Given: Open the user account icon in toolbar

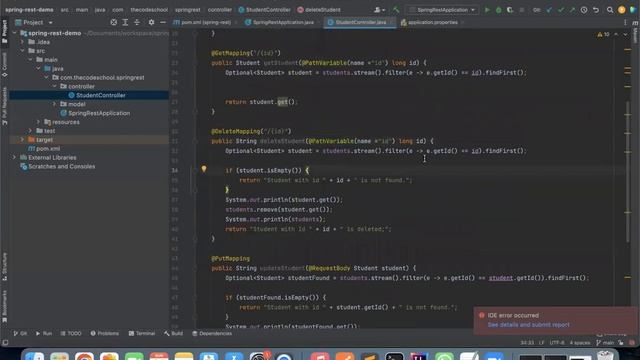Looking at the screenshot, I should (x=379, y=10).
